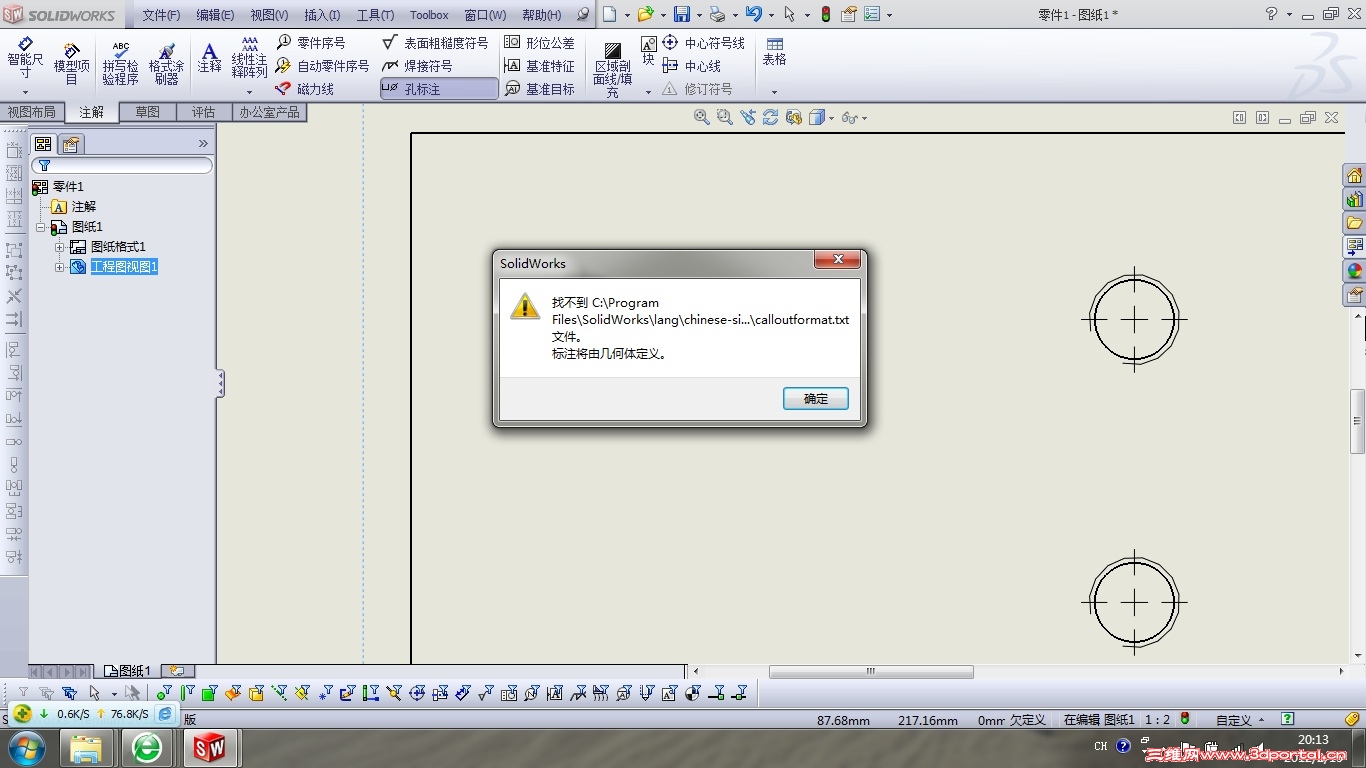Open the 工具(T) menu
Image resolution: width=1366 pixels, height=768 pixels.
pos(375,15)
